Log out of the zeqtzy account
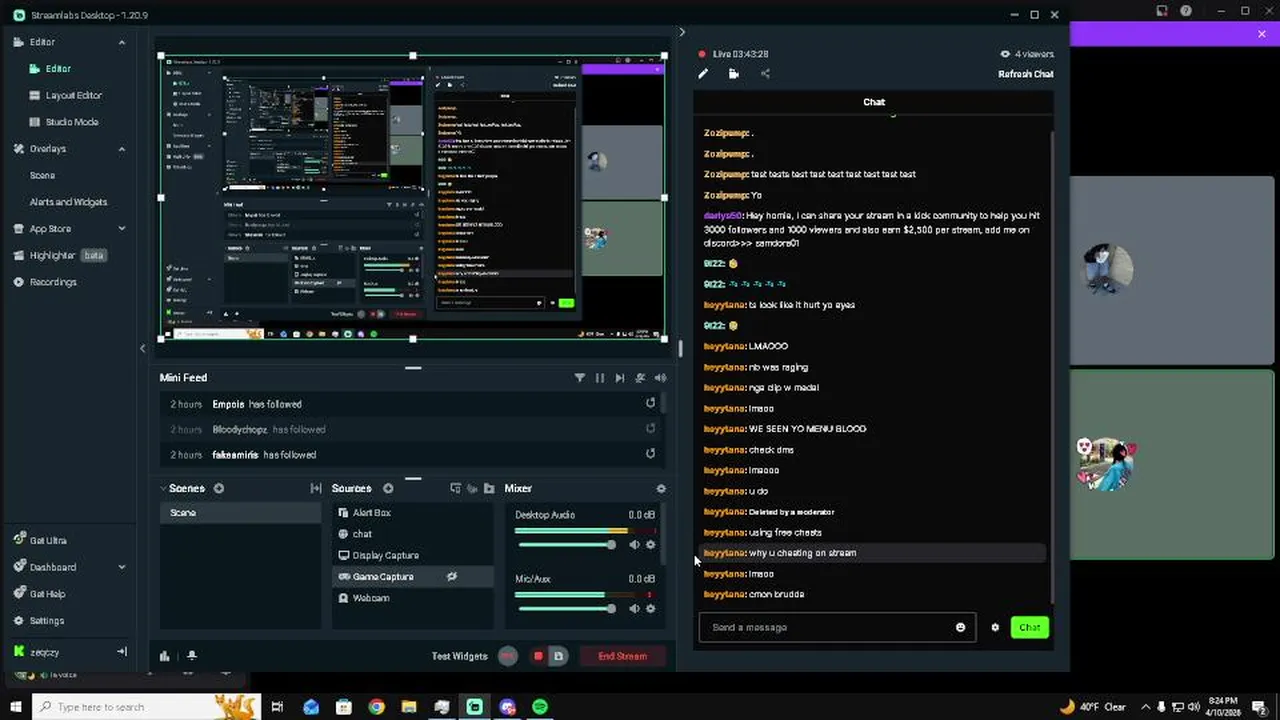Image resolution: width=1280 pixels, height=720 pixels. [x=122, y=652]
